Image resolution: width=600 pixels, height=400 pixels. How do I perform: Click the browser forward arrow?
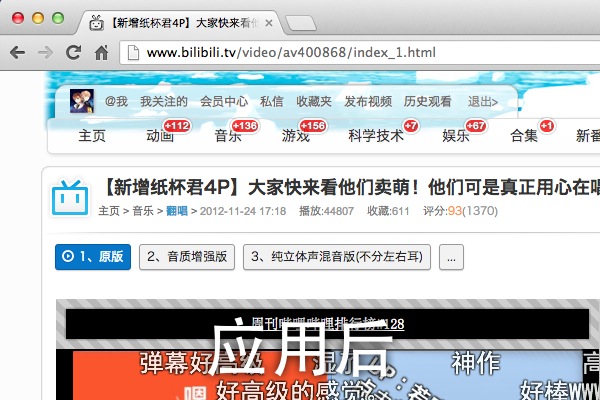[x=46, y=52]
